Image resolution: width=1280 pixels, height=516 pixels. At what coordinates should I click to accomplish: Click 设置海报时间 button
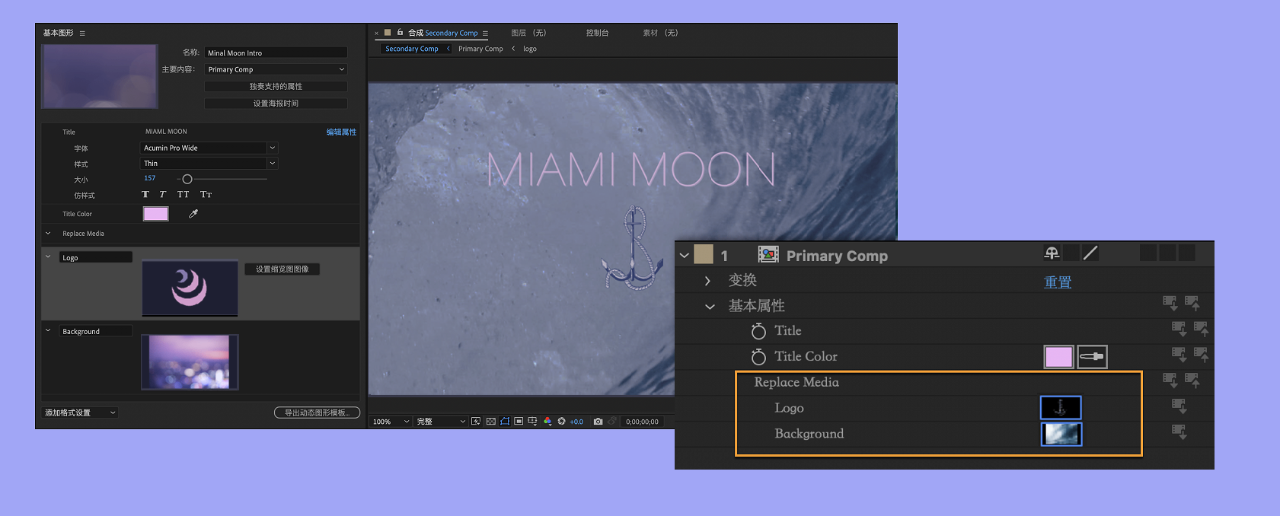point(275,103)
